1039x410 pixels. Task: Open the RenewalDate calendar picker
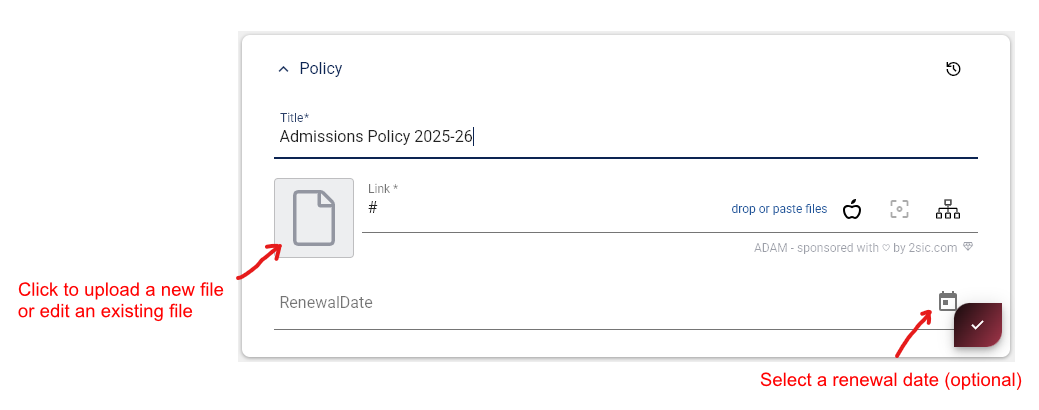coord(948,301)
